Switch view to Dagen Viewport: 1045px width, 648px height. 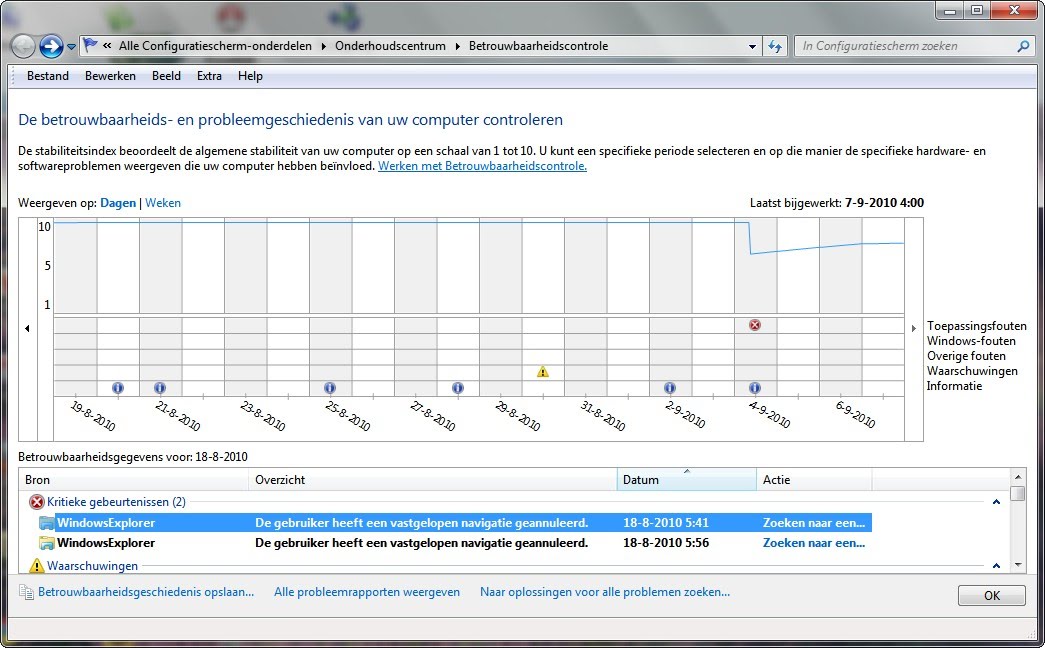point(118,203)
